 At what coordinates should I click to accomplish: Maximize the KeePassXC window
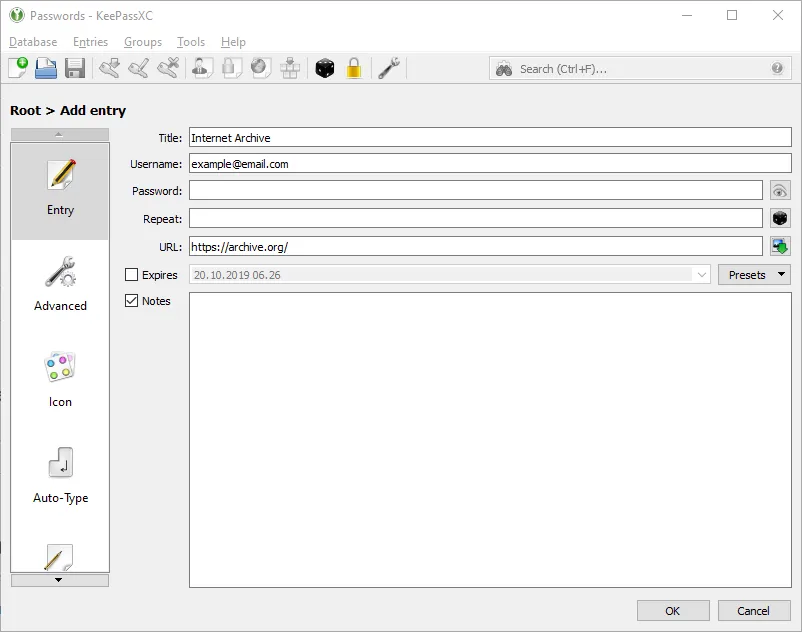click(732, 15)
